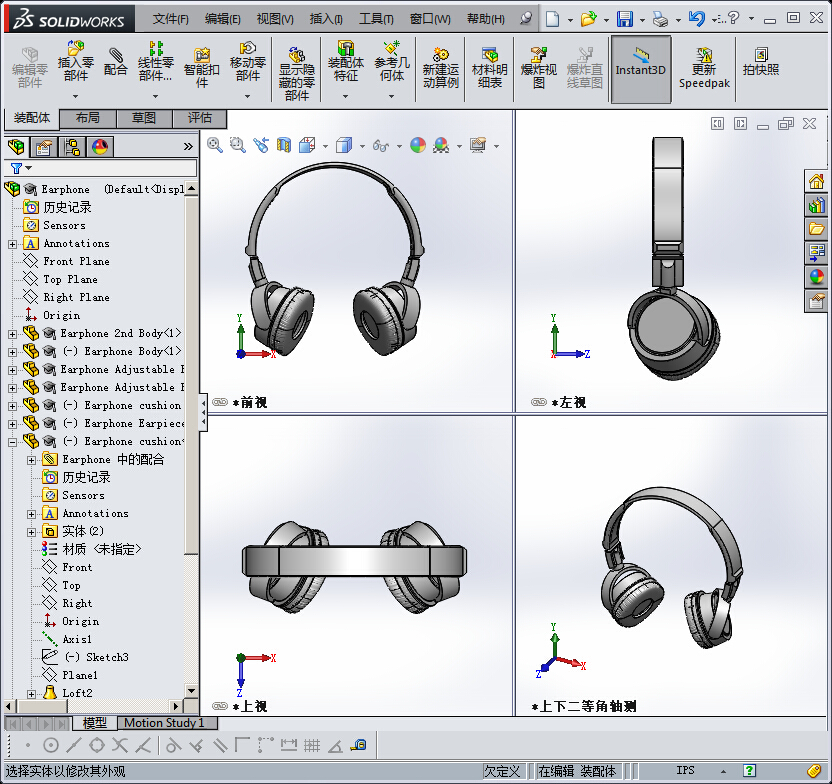
Task: Toggle the link views icon beside 左视
Action: point(538,403)
